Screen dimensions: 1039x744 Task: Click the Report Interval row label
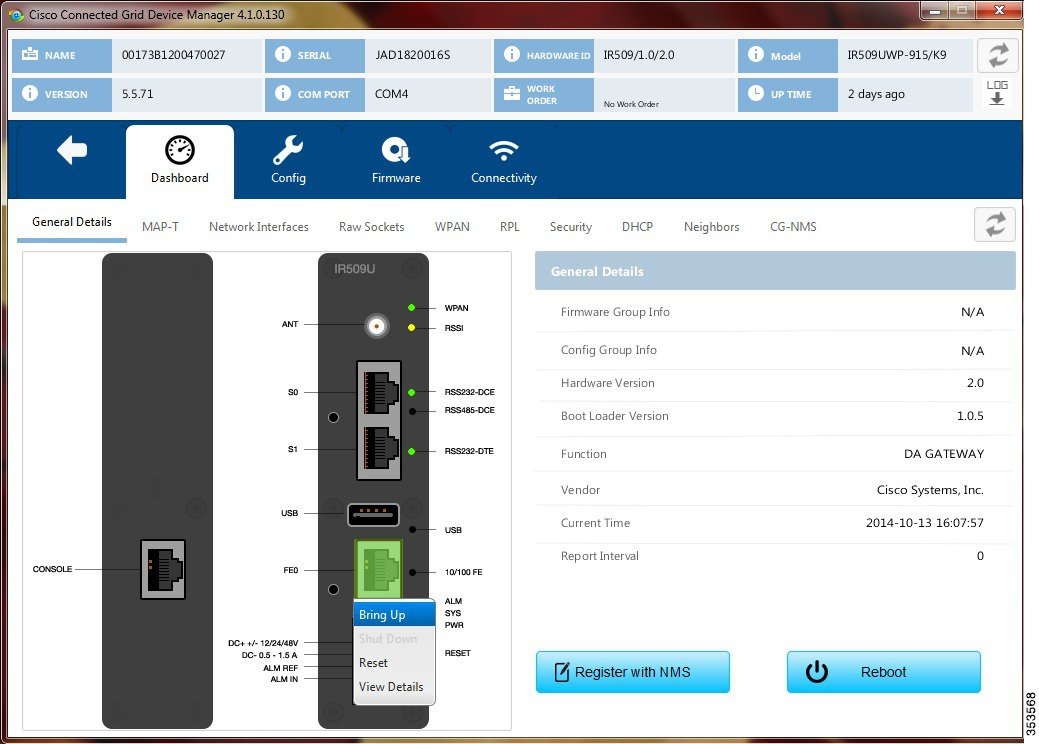pos(600,556)
